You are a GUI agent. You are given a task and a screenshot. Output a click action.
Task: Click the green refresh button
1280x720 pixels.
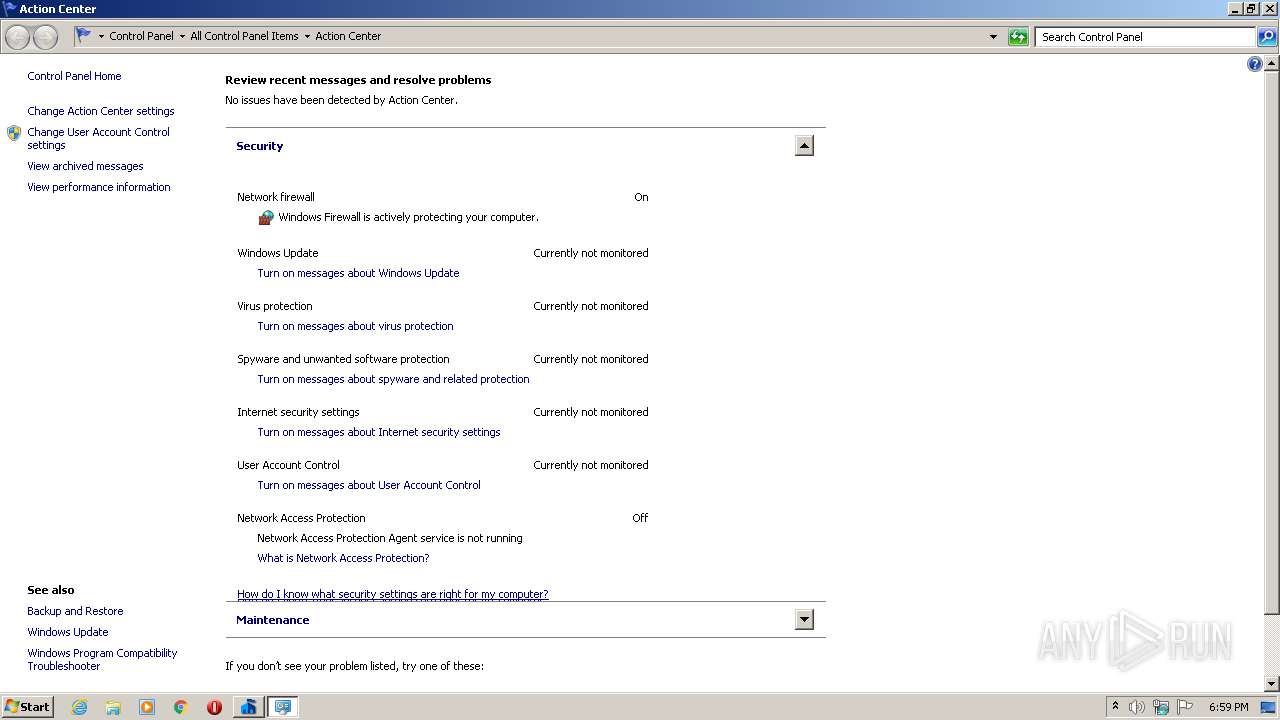(x=1018, y=37)
